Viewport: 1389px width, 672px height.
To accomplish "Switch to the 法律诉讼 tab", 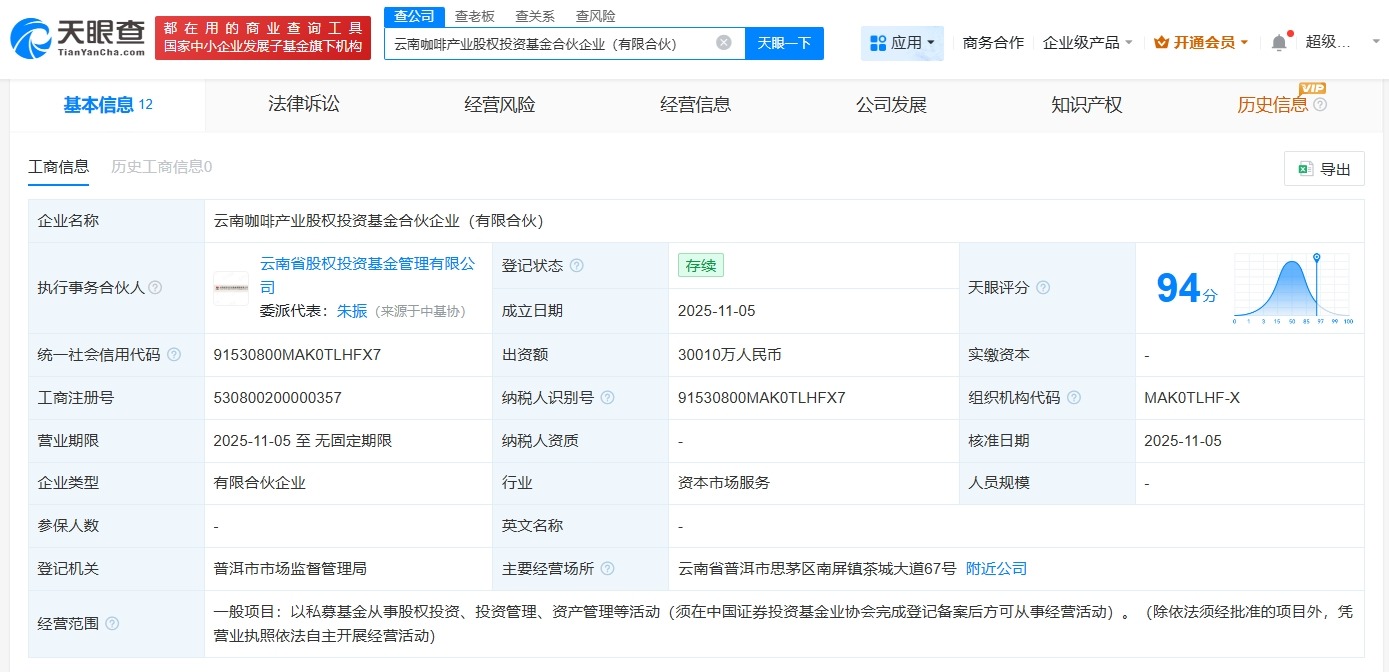I will (303, 104).
